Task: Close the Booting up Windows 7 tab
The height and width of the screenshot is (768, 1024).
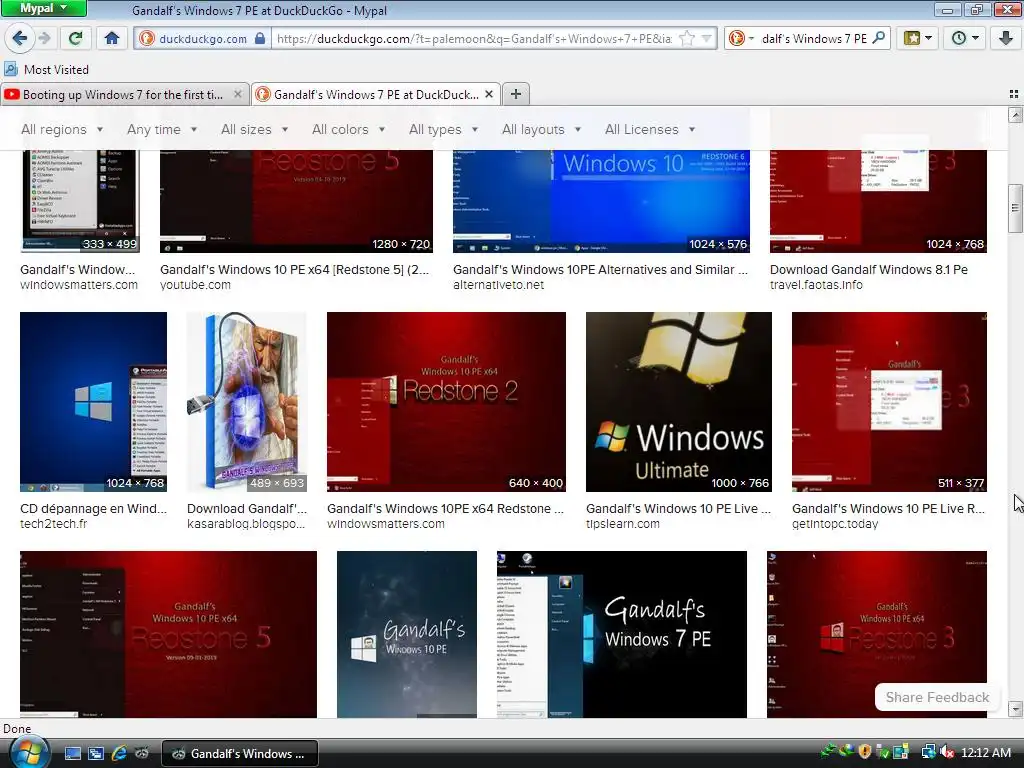Action: (x=238, y=95)
